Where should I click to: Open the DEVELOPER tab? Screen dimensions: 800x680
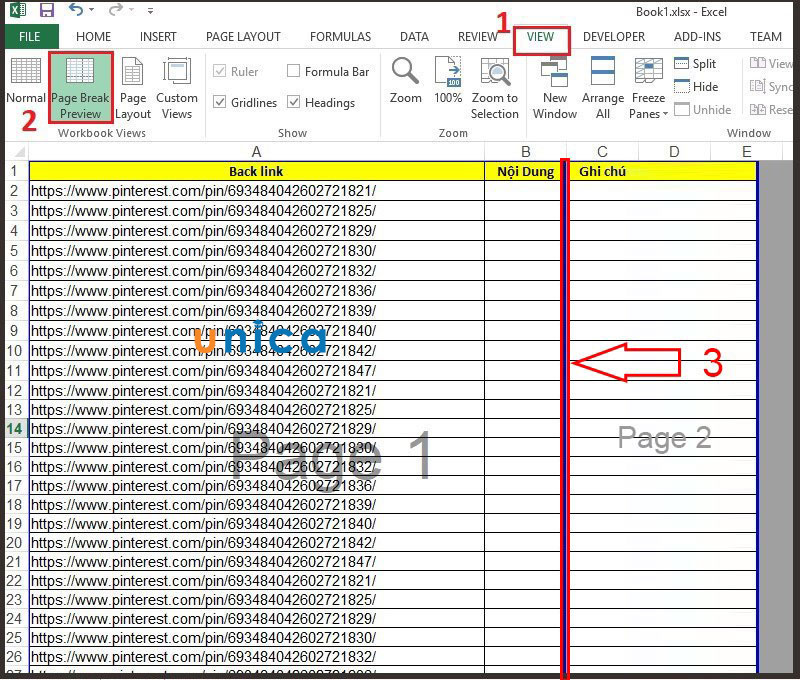614,37
